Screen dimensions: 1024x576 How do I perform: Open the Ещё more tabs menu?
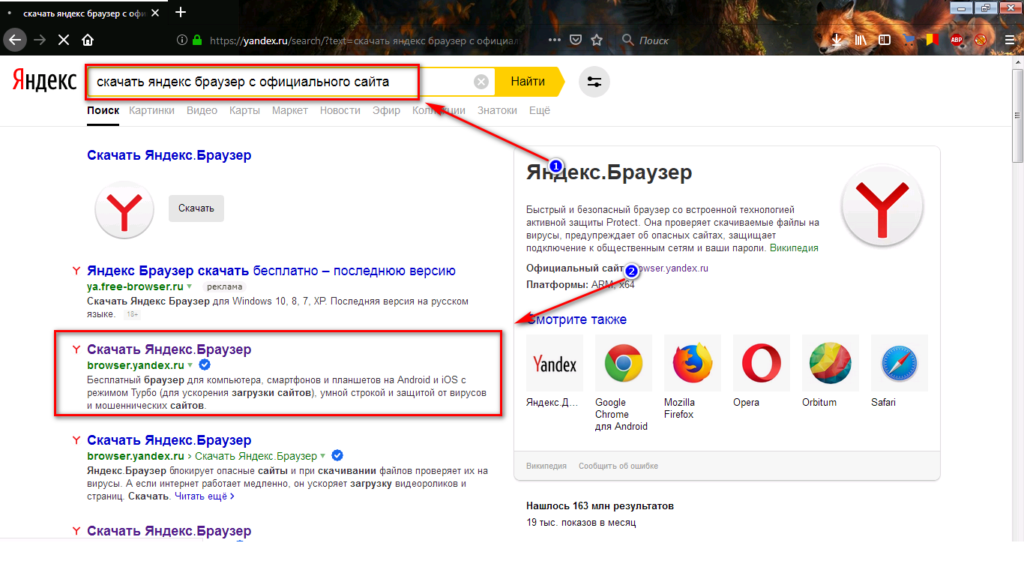pyautogui.click(x=539, y=110)
